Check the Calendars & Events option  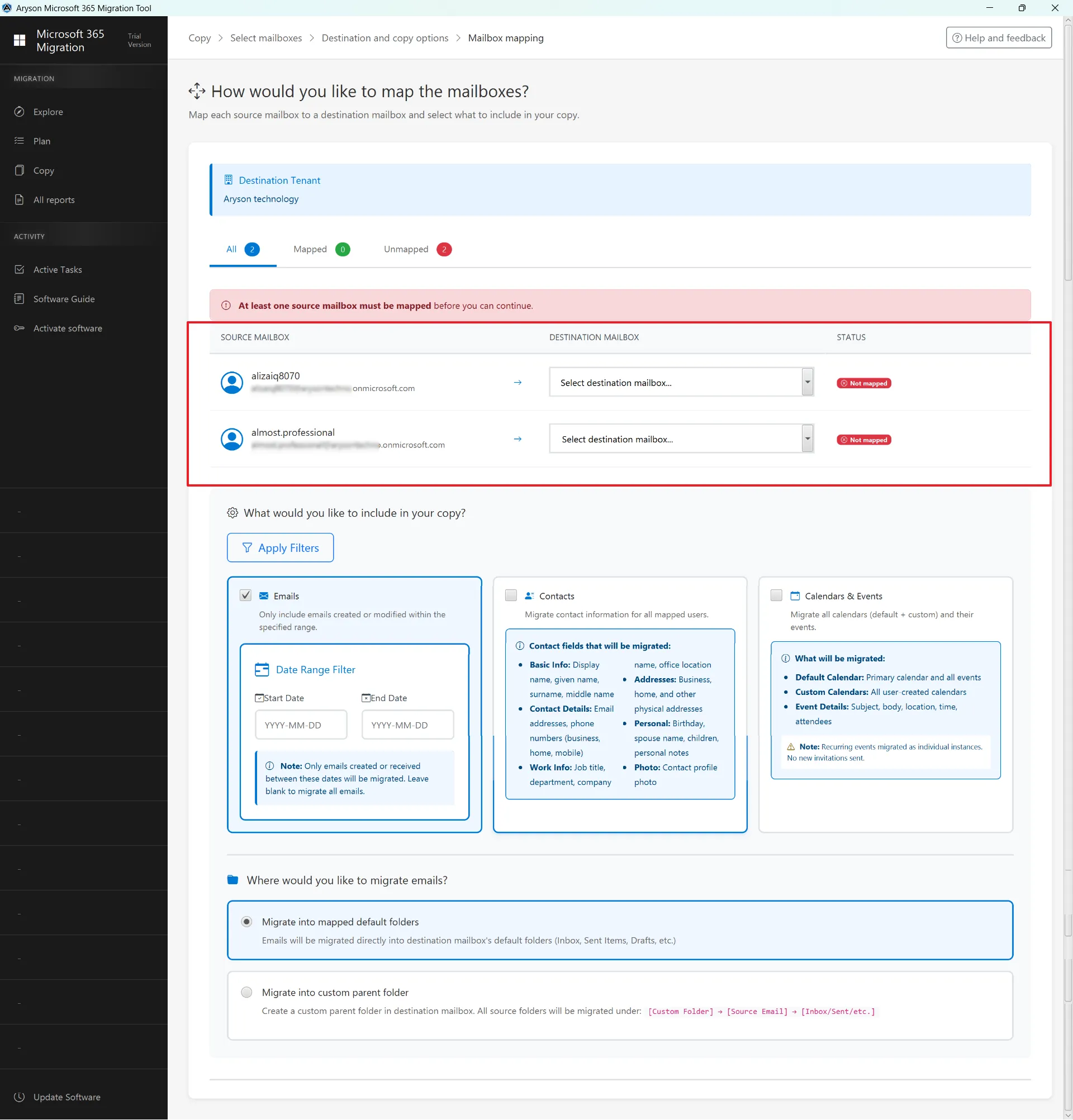pyautogui.click(x=776, y=595)
